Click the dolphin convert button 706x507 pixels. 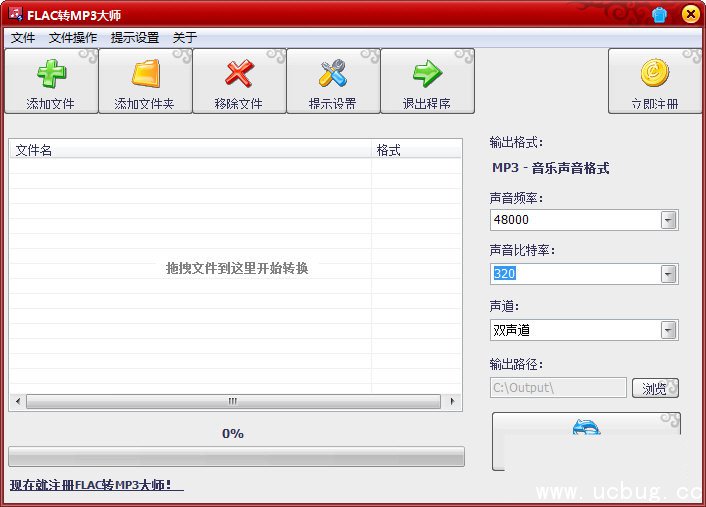pyautogui.click(x=586, y=441)
